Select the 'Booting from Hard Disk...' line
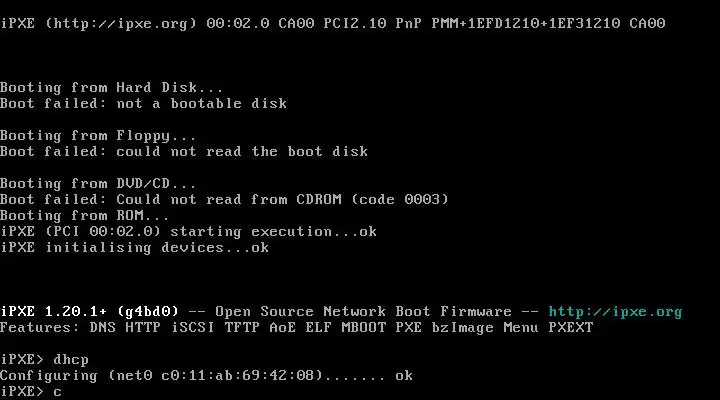This screenshot has height=400, width=720. [111, 88]
